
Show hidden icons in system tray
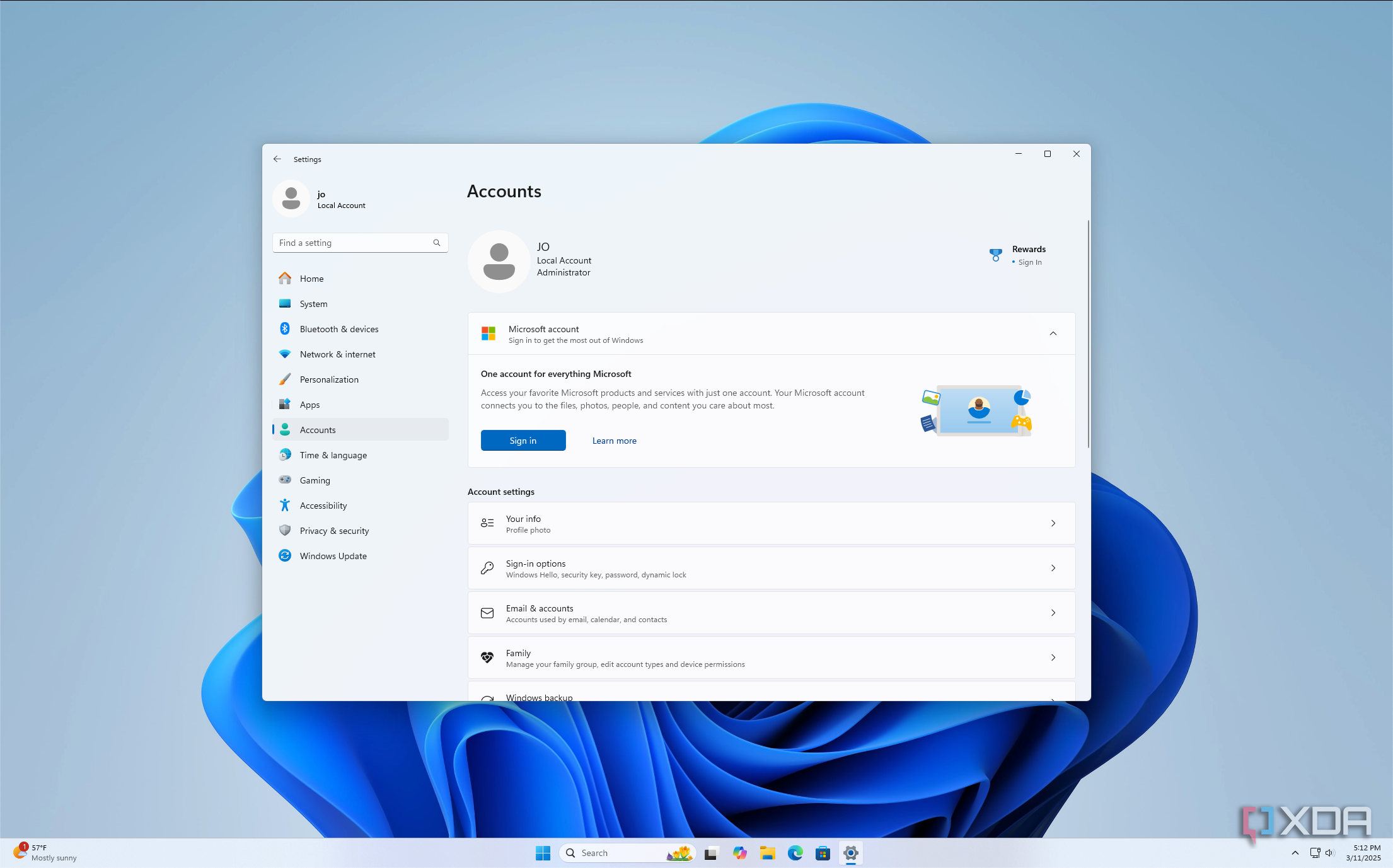[x=1295, y=853]
